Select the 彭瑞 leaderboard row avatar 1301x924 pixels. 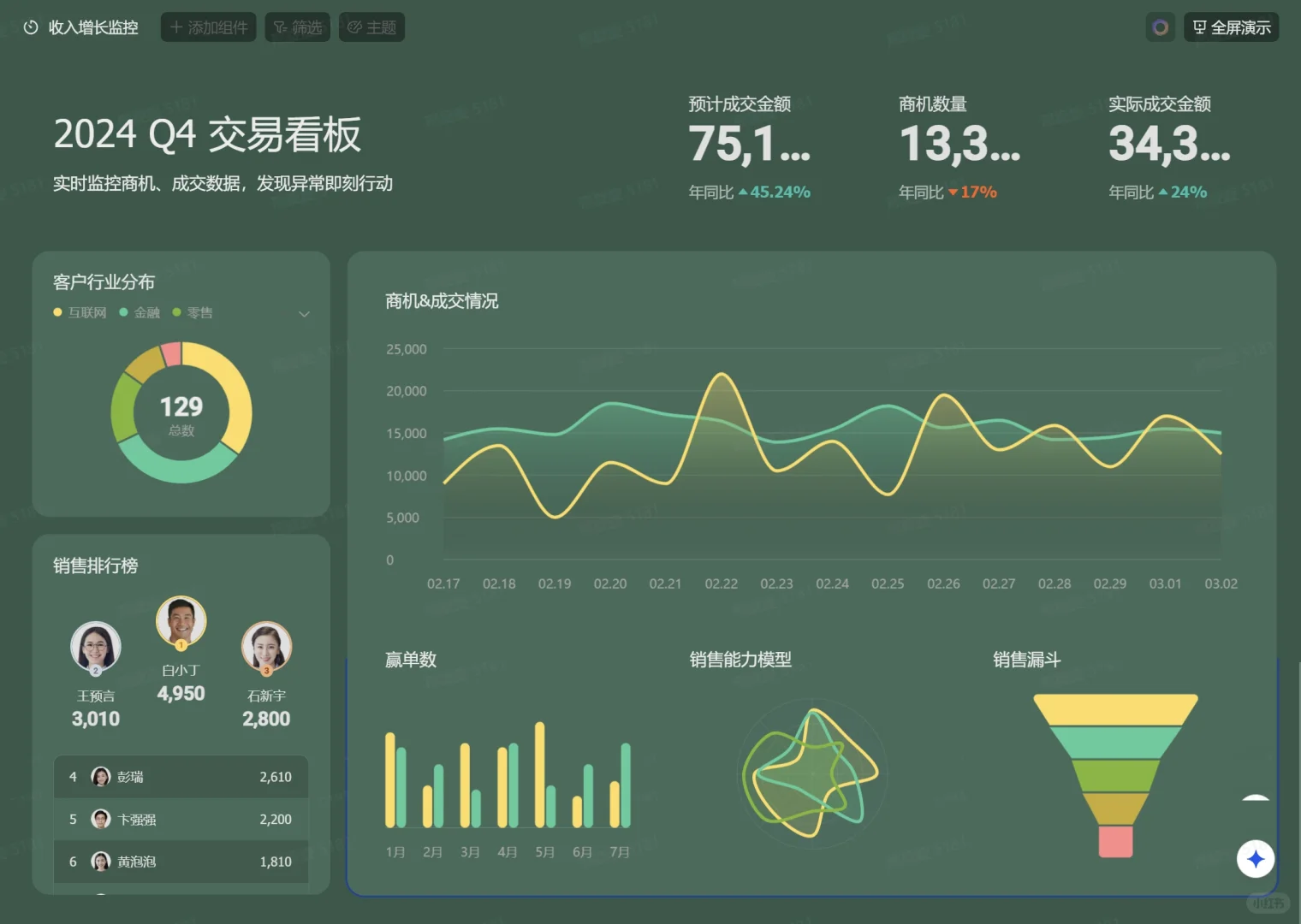point(101,777)
